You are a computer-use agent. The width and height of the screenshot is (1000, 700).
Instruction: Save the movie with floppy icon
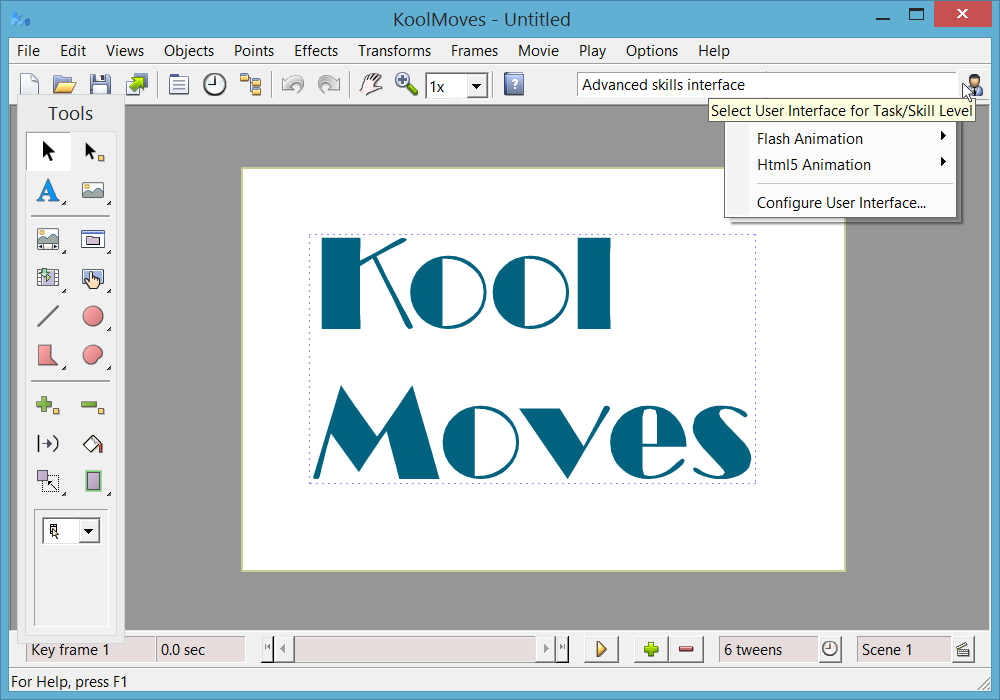[100, 84]
